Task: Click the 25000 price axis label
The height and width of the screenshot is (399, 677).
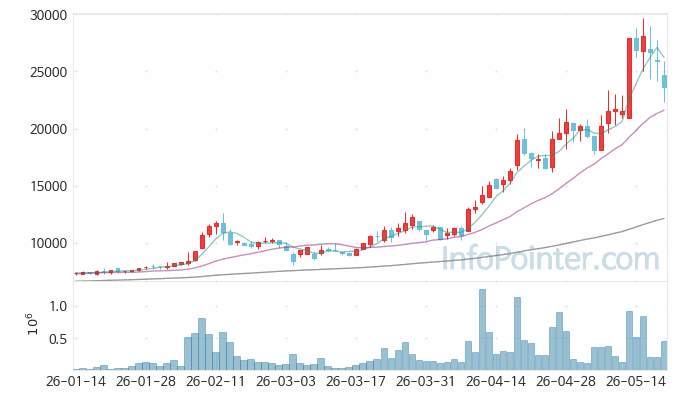Action: 49,72
